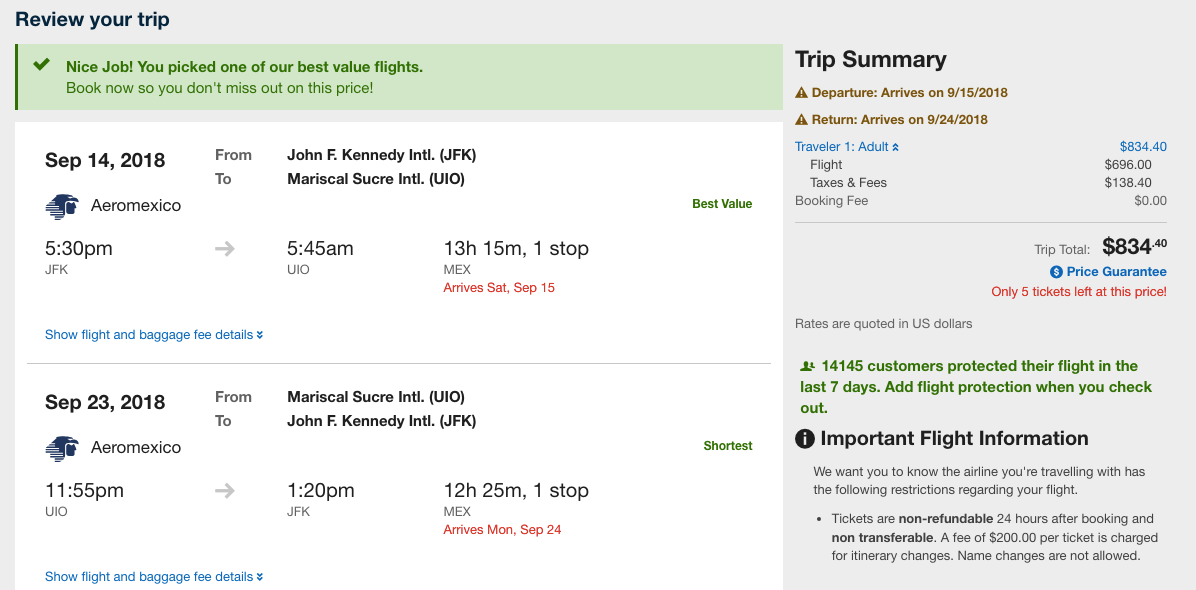Click the 'Arrives Sat, Sep 15' red notice
1196x590 pixels.
tap(499, 288)
